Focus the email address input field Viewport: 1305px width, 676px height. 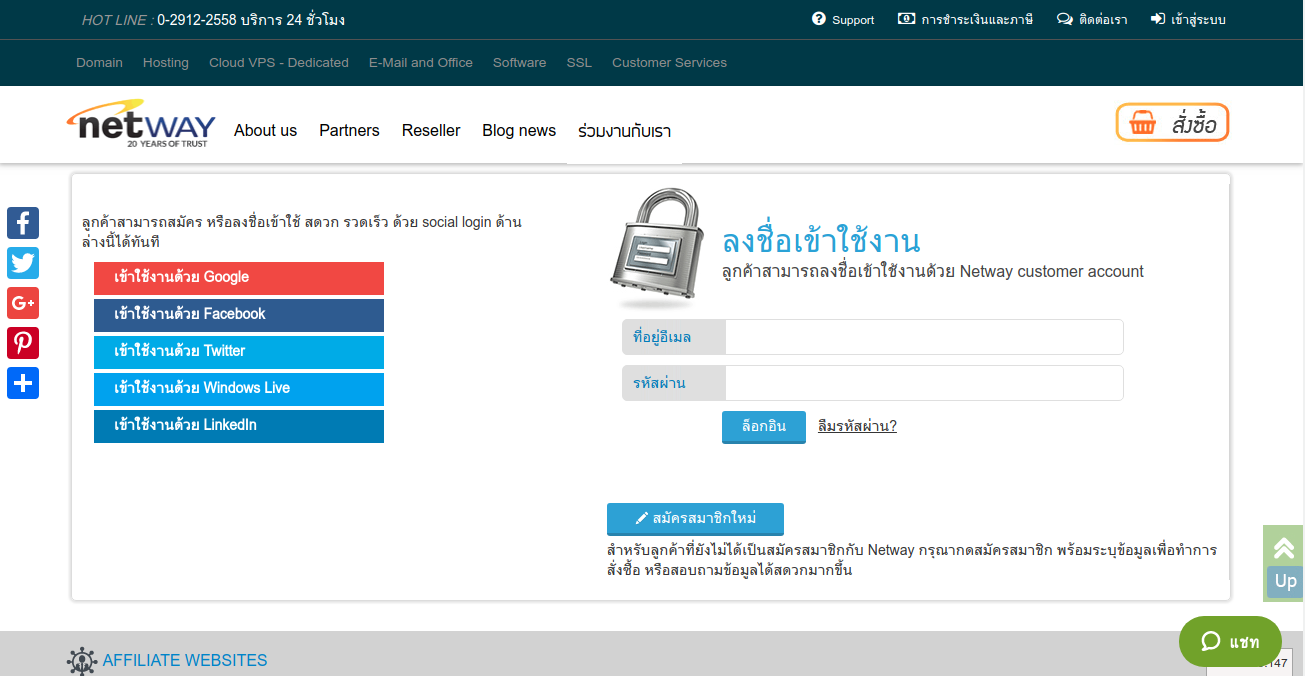click(x=923, y=337)
